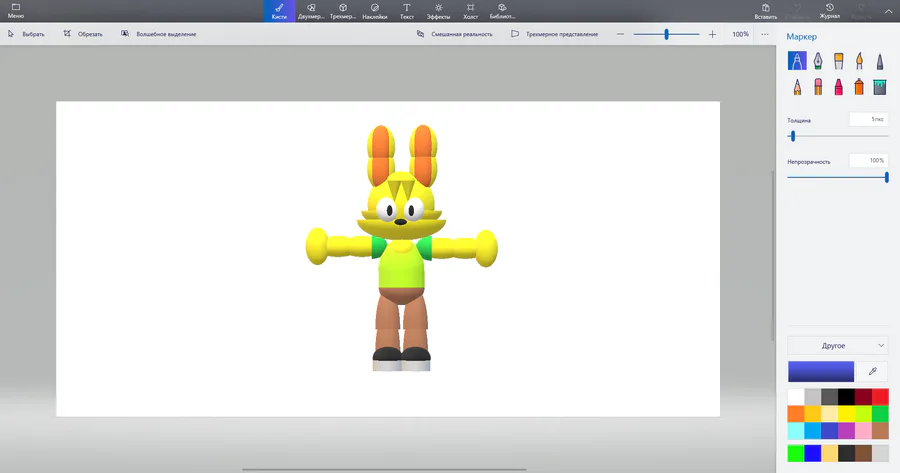Click the Вставить (Paste) icon

[x=766, y=11]
